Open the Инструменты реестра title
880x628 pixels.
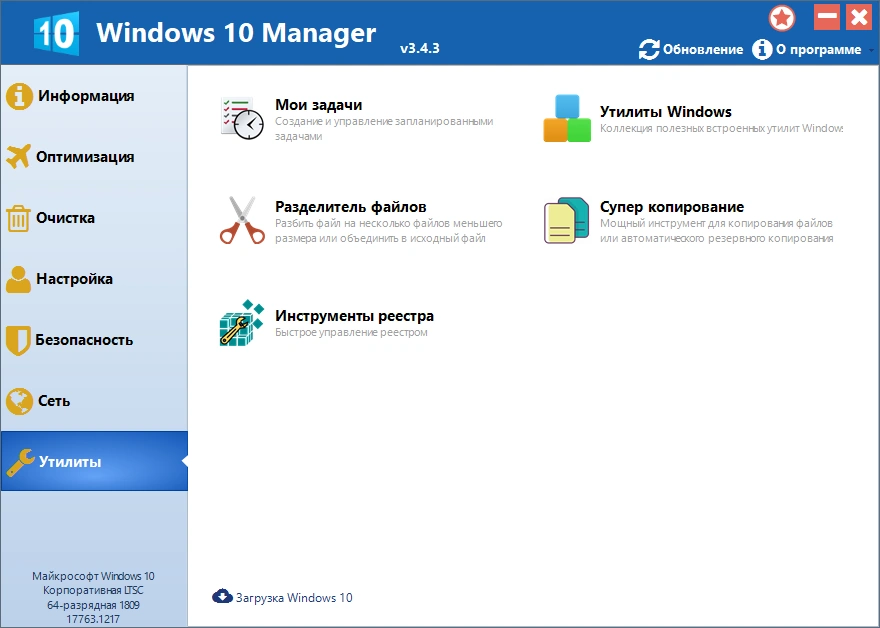[x=354, y=316]
